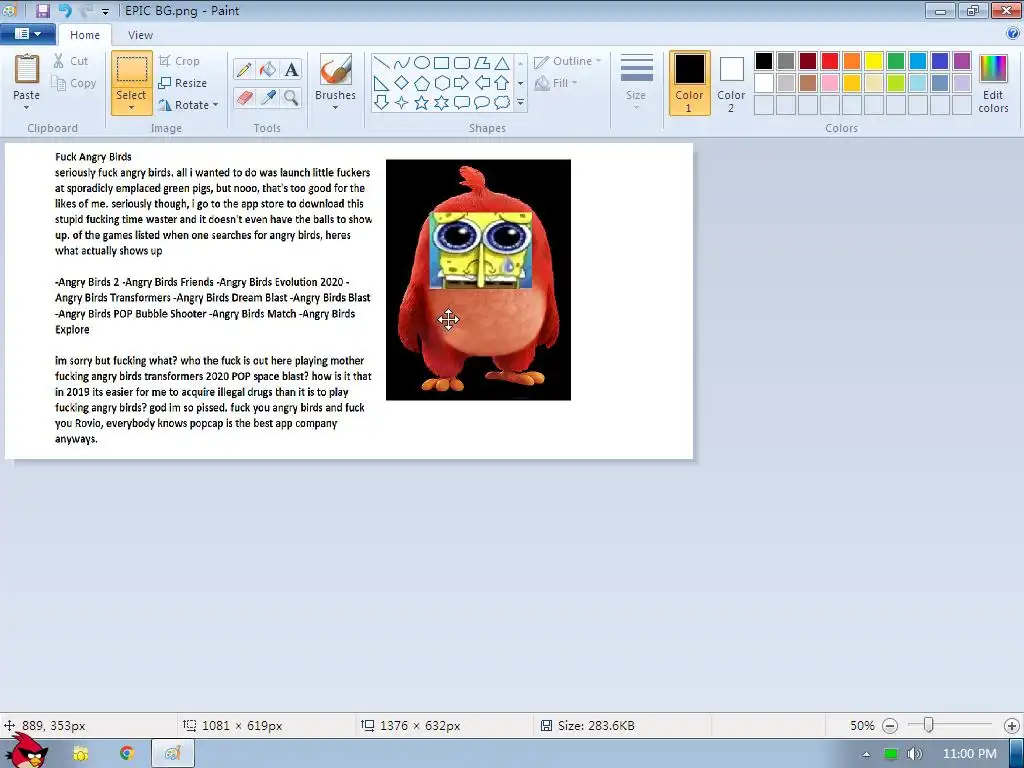Click the zoom out minus button
Screen dimensions: 1024x768
[x=889, y=726]
